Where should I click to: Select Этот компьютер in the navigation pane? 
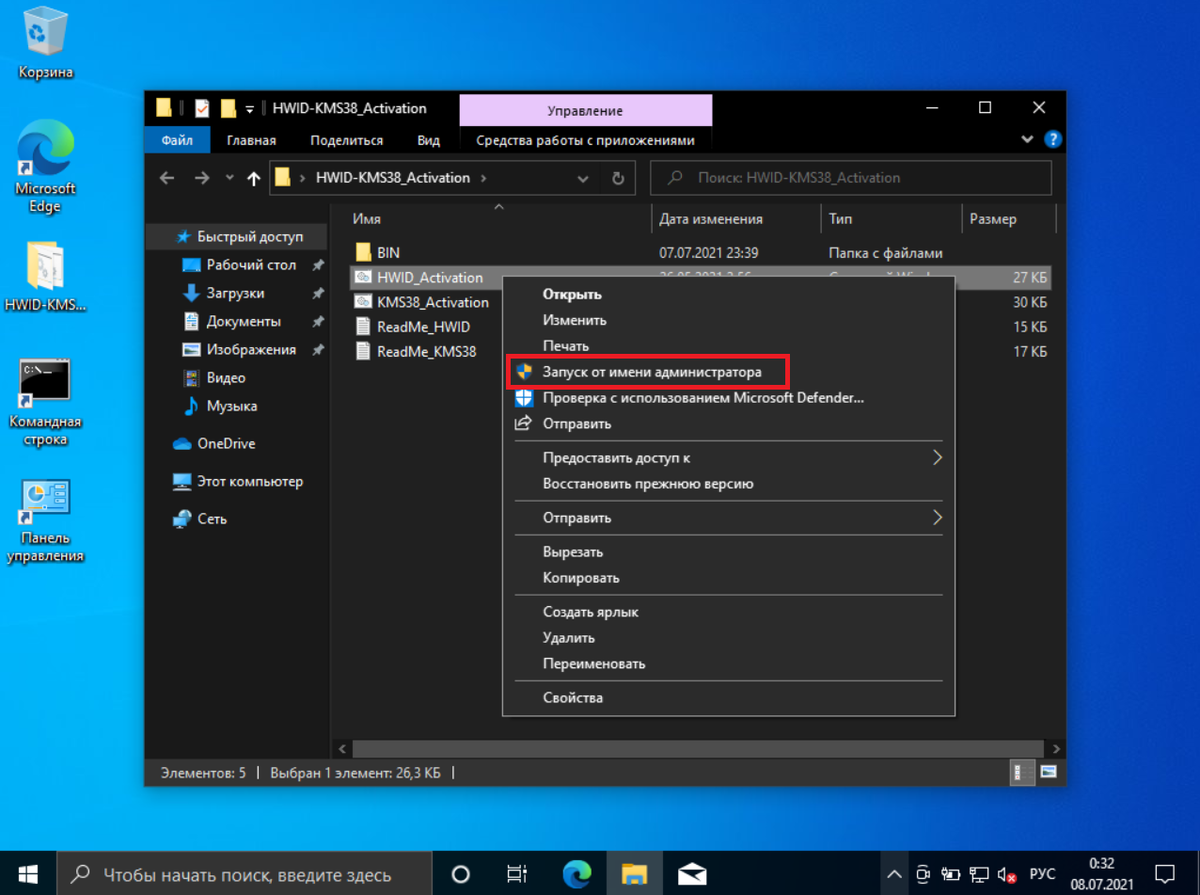[x=249, y=481]
